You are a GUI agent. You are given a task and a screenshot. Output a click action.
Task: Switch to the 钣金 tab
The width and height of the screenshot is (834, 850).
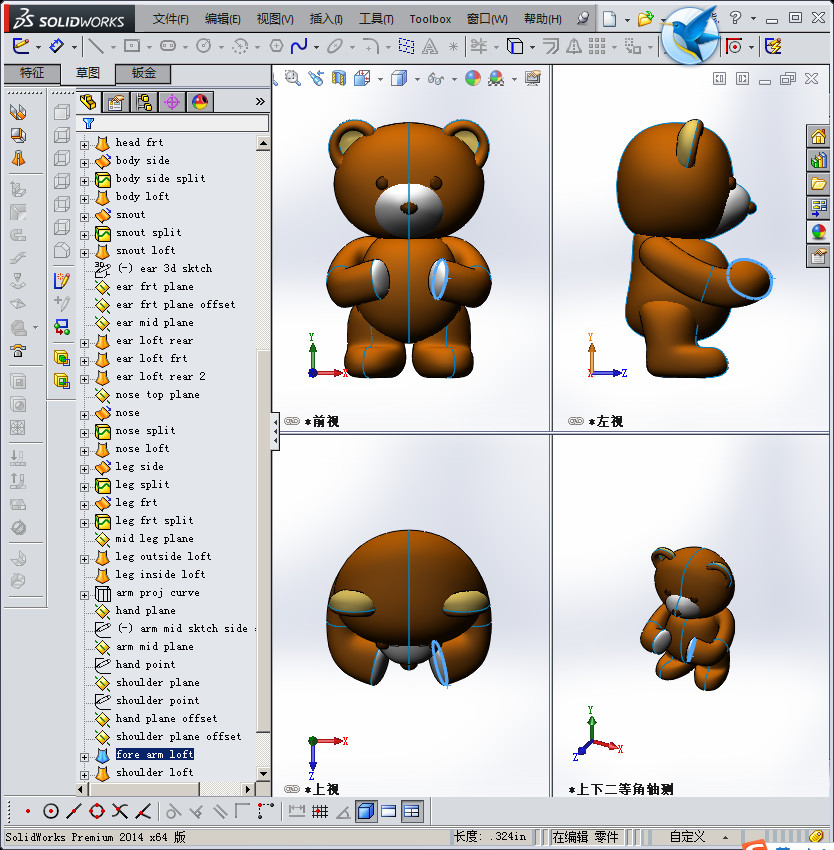pyautogui.click(x=143, y=73)
